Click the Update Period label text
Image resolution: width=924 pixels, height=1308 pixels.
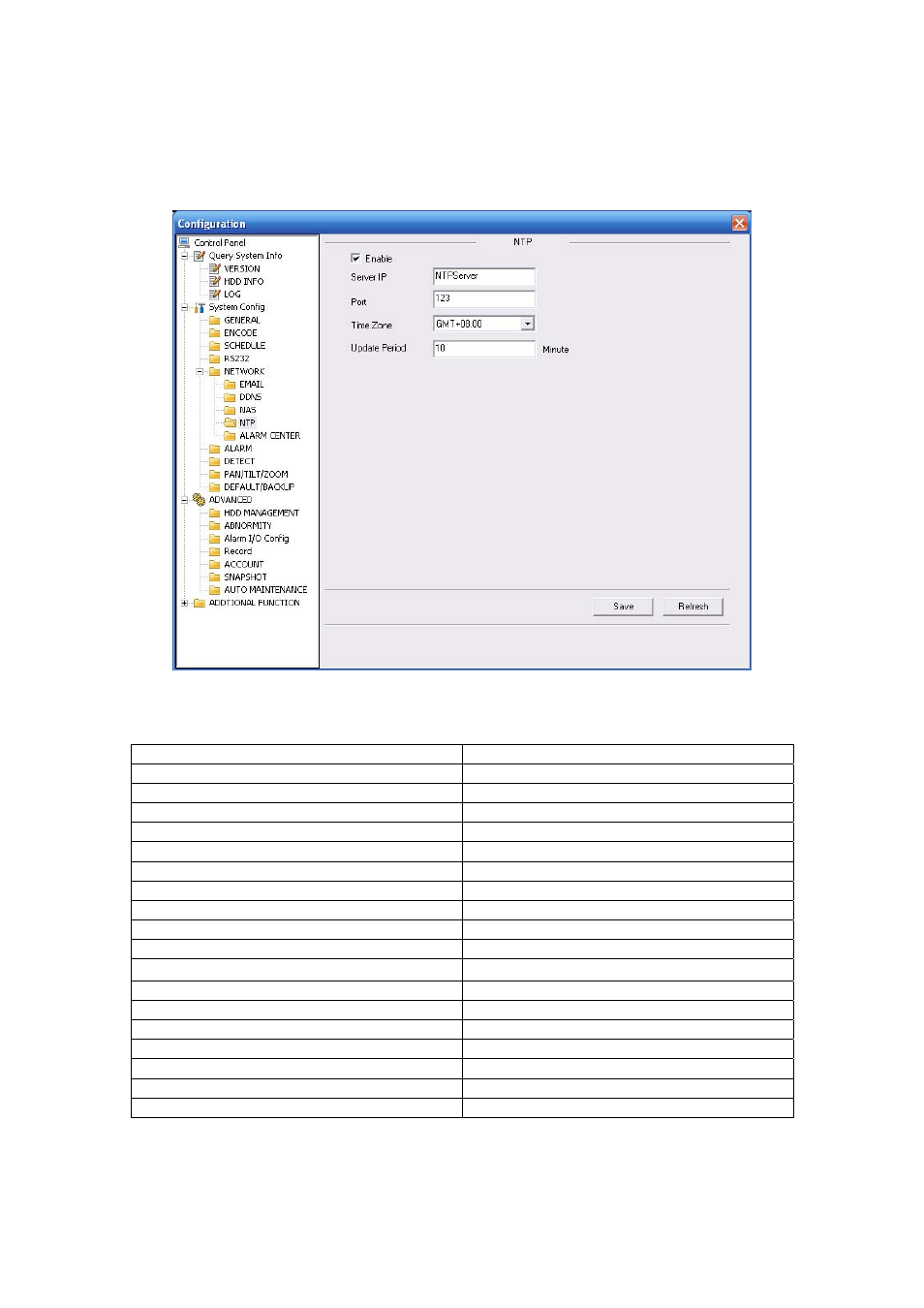click(379, 348)
